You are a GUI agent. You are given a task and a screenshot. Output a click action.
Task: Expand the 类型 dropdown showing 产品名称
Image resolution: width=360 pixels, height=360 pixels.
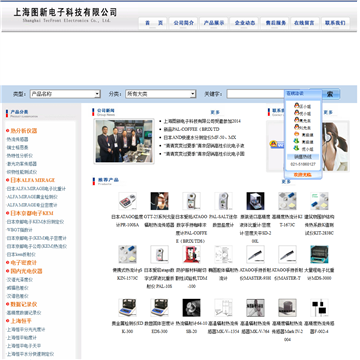(65, 94)
